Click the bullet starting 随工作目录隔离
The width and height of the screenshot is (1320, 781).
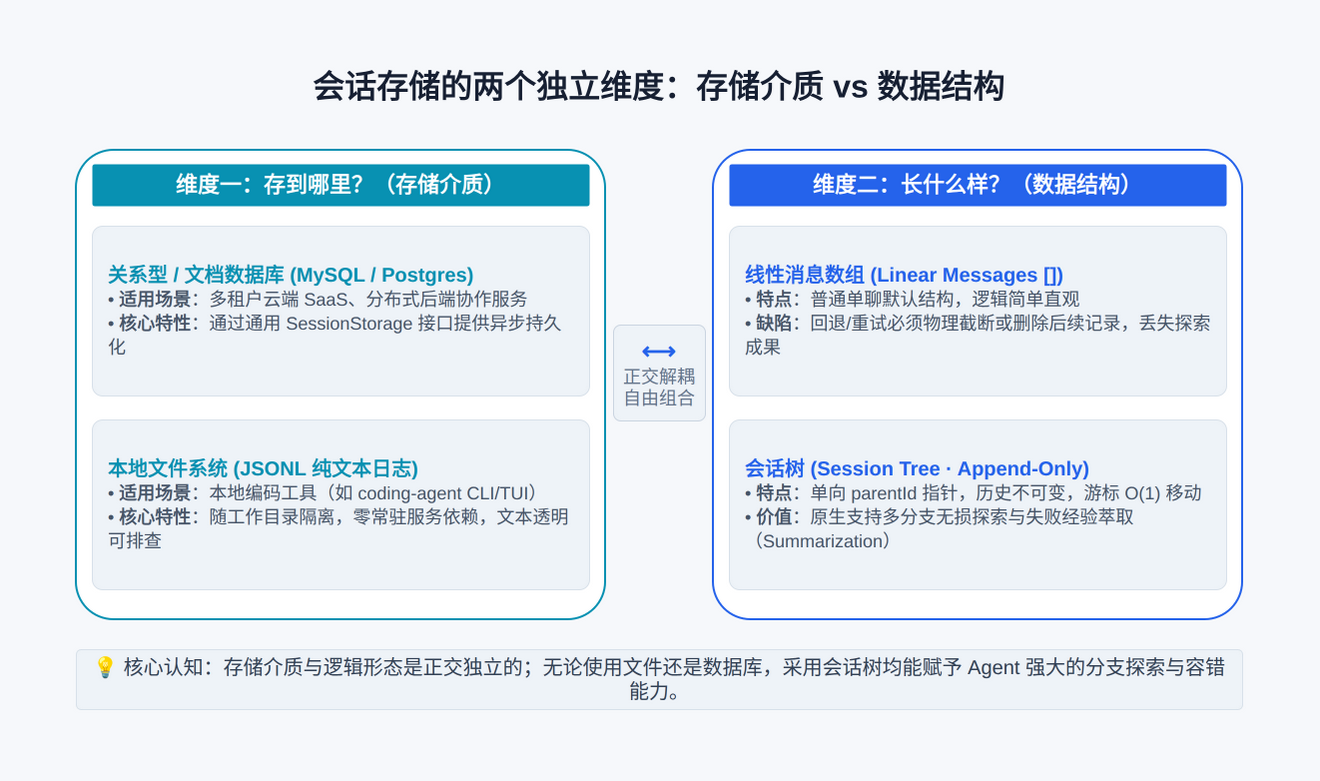coord(338,529)
